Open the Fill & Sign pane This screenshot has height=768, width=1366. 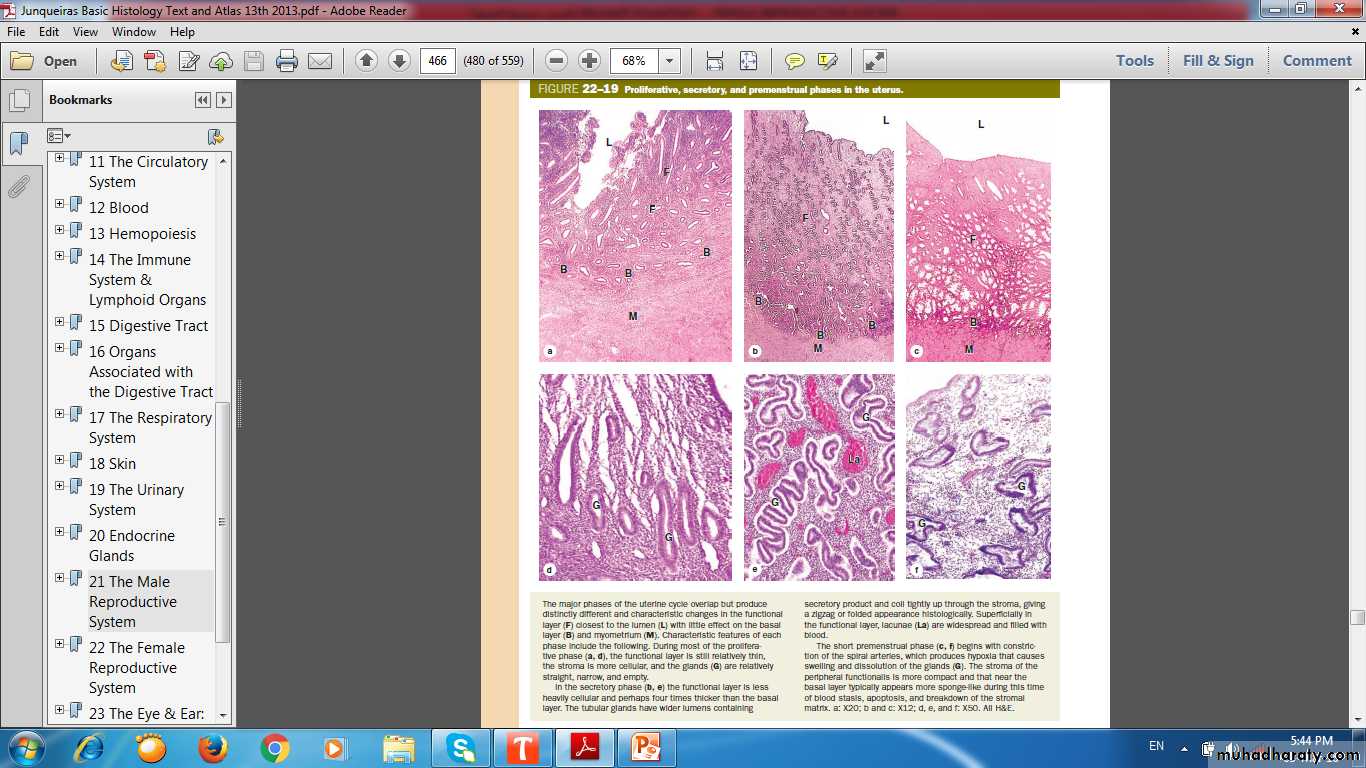tap(1217, 61)
